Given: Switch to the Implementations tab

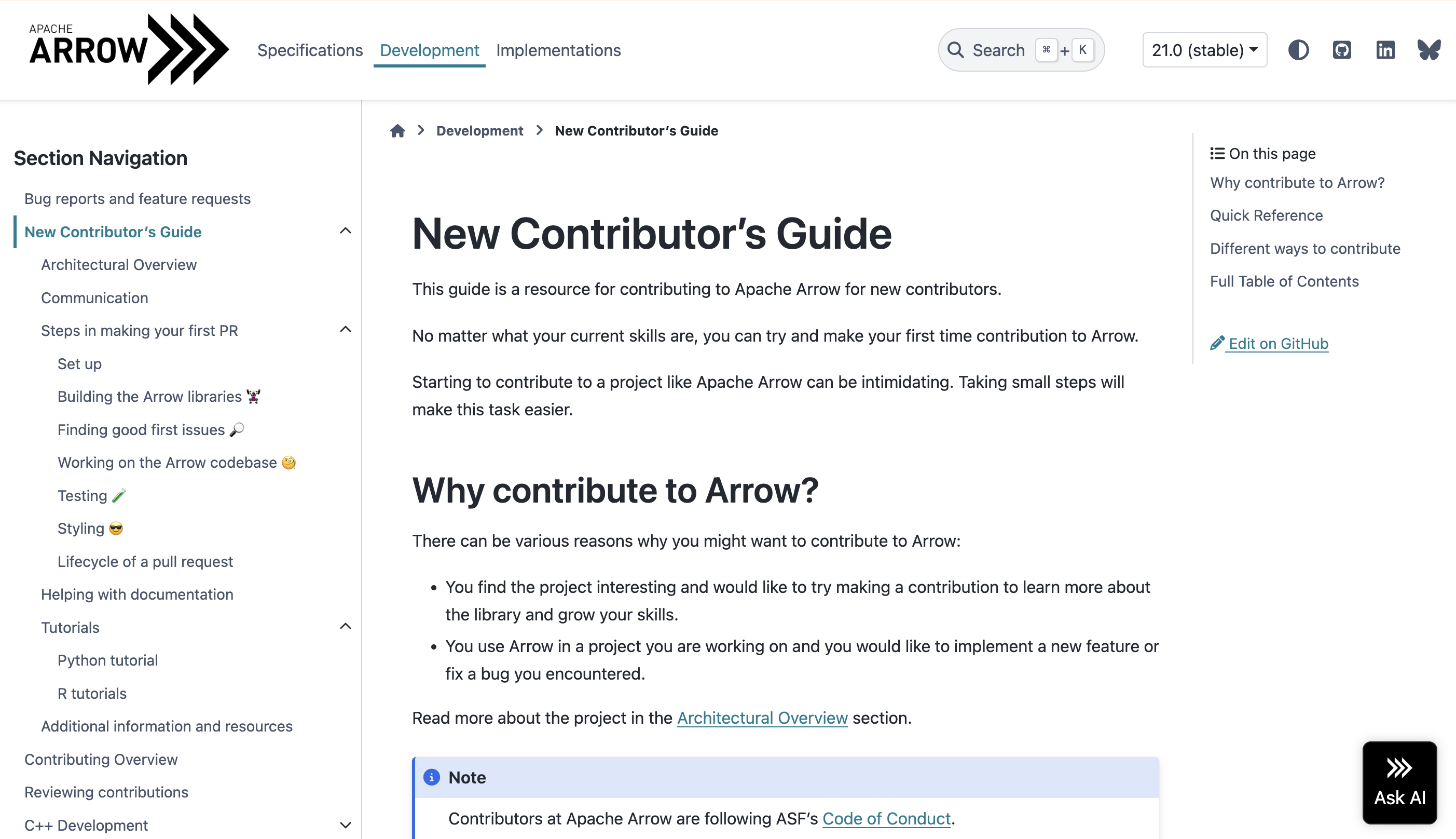Looking at the screenshot, I should point(558,50).
